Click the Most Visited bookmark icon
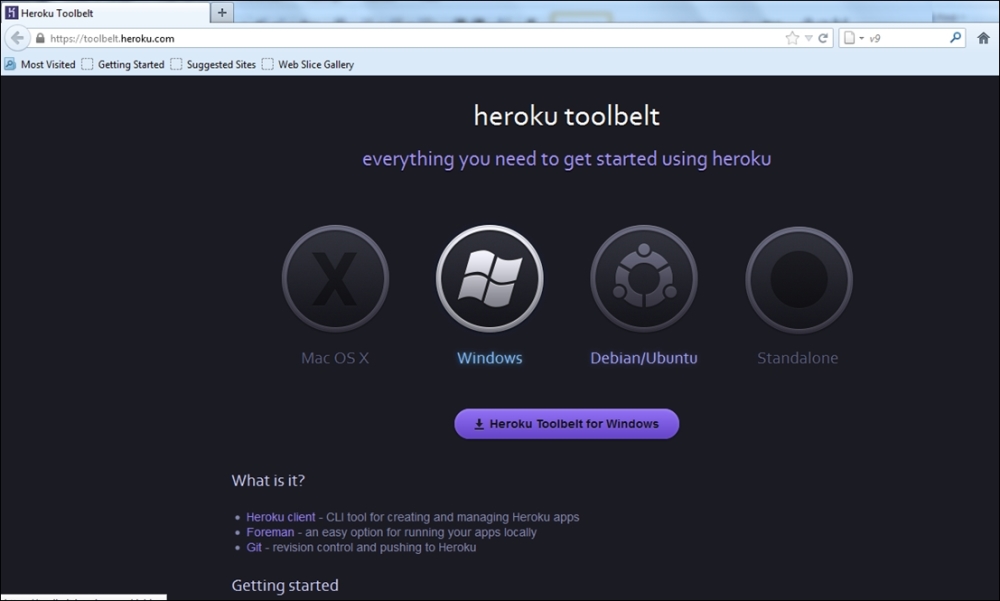Screen dimensions: 1000x601 (10, 64)
